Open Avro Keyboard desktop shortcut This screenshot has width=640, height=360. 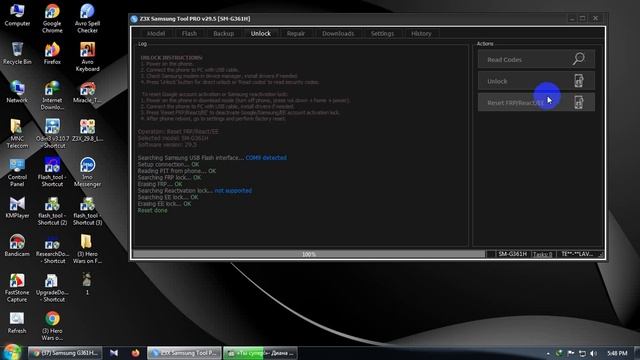tap(87, 57)
